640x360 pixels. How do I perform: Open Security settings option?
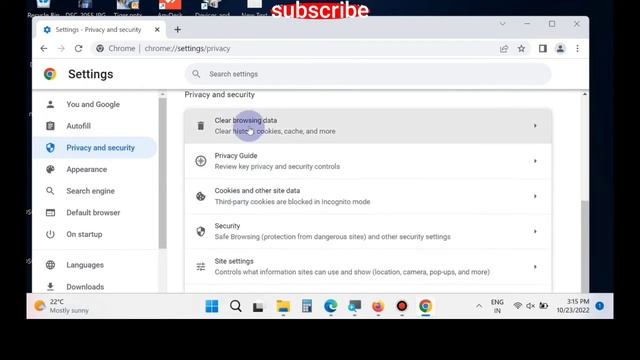[x=368, y=231]
